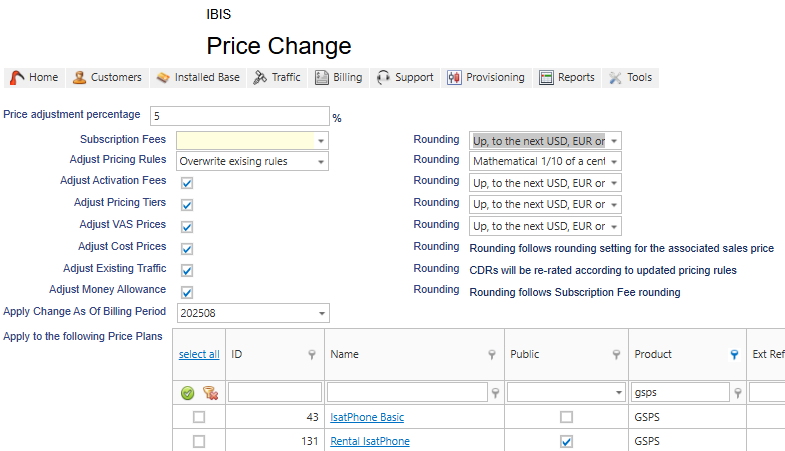The height and width of the screenshot is (451, 785).
Task: Click the pin icon in Name column header
Action: tap(492, 354)
